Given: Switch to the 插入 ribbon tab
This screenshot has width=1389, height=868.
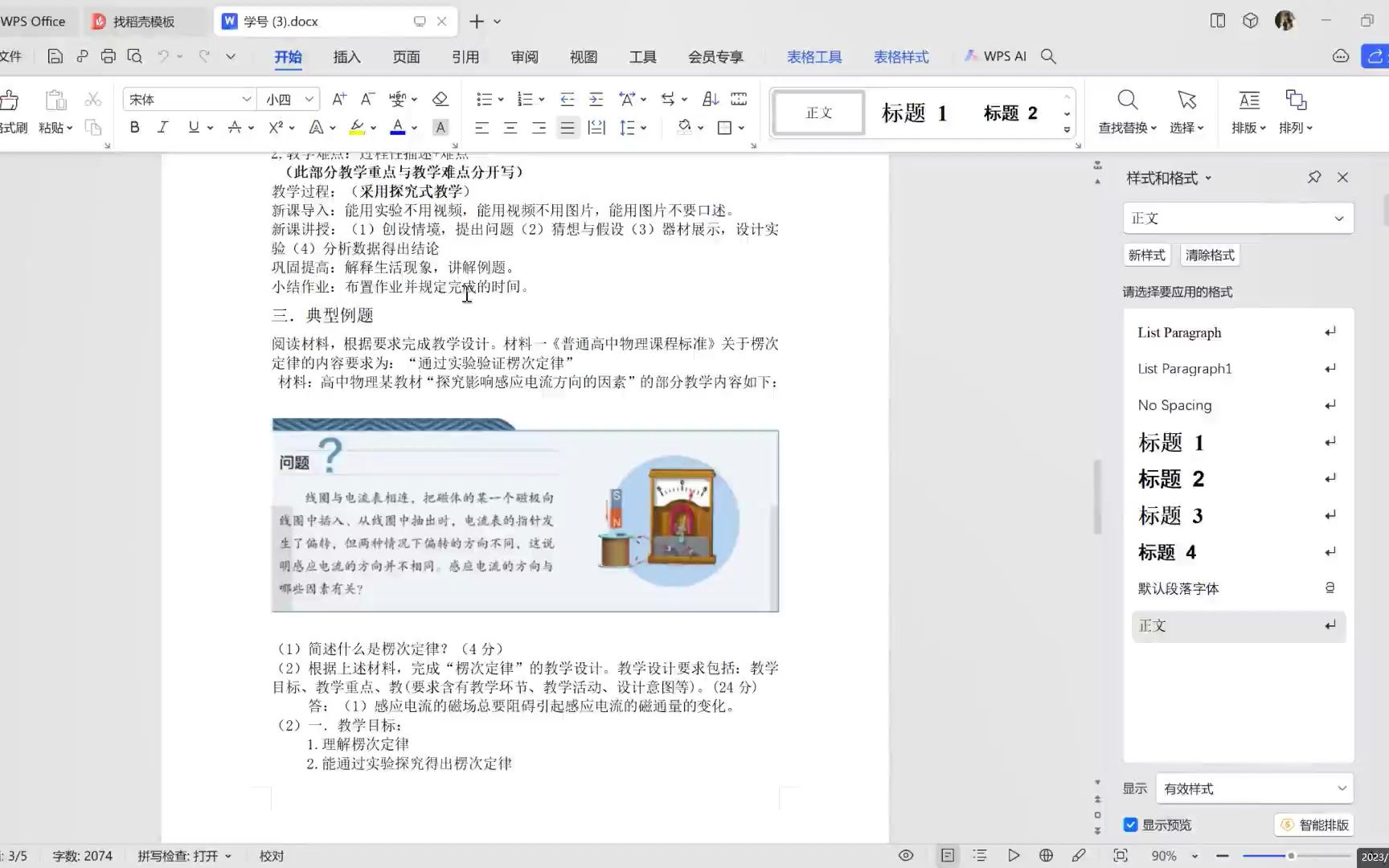Looking at the screenshot, I should pyautogui.click(x=346, y=56).
